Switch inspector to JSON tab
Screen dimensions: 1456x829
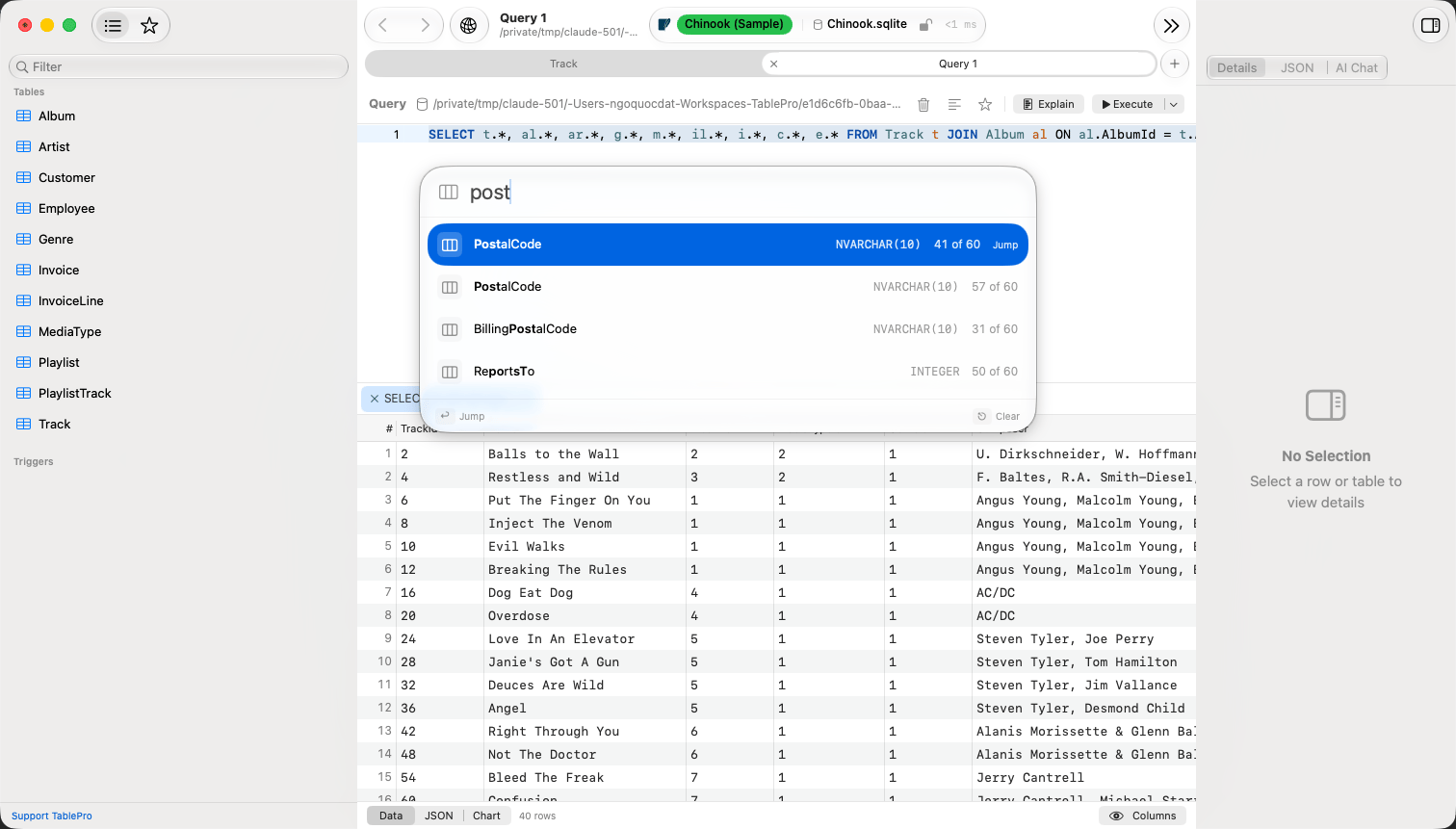(x=1297, y=67)
